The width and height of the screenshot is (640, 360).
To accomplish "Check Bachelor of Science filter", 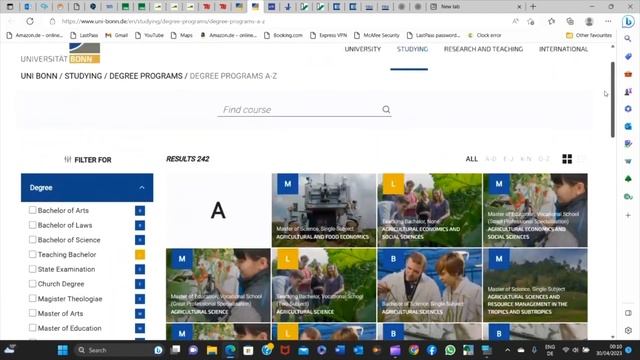I will click(32, 239).
